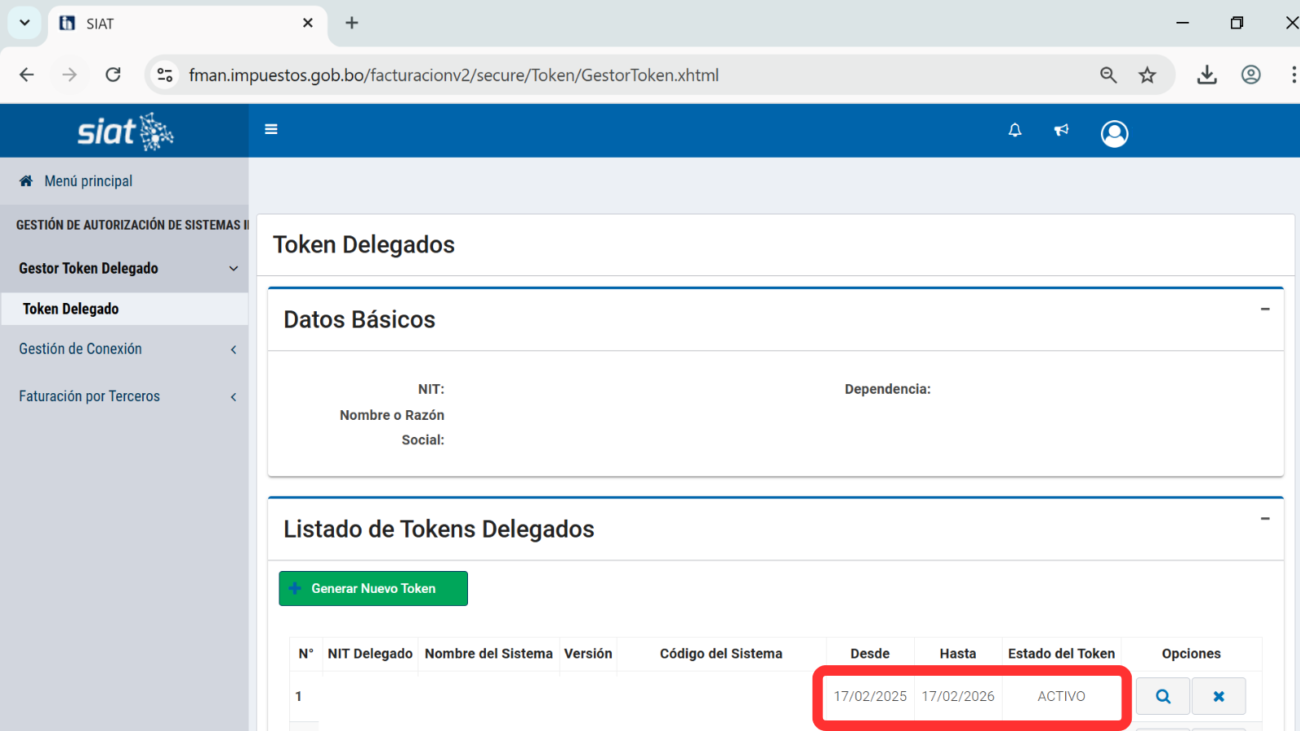Select Token Delegado submenu item
The width and height of the screenshot is (1300, 731).
tap(71, 309)
